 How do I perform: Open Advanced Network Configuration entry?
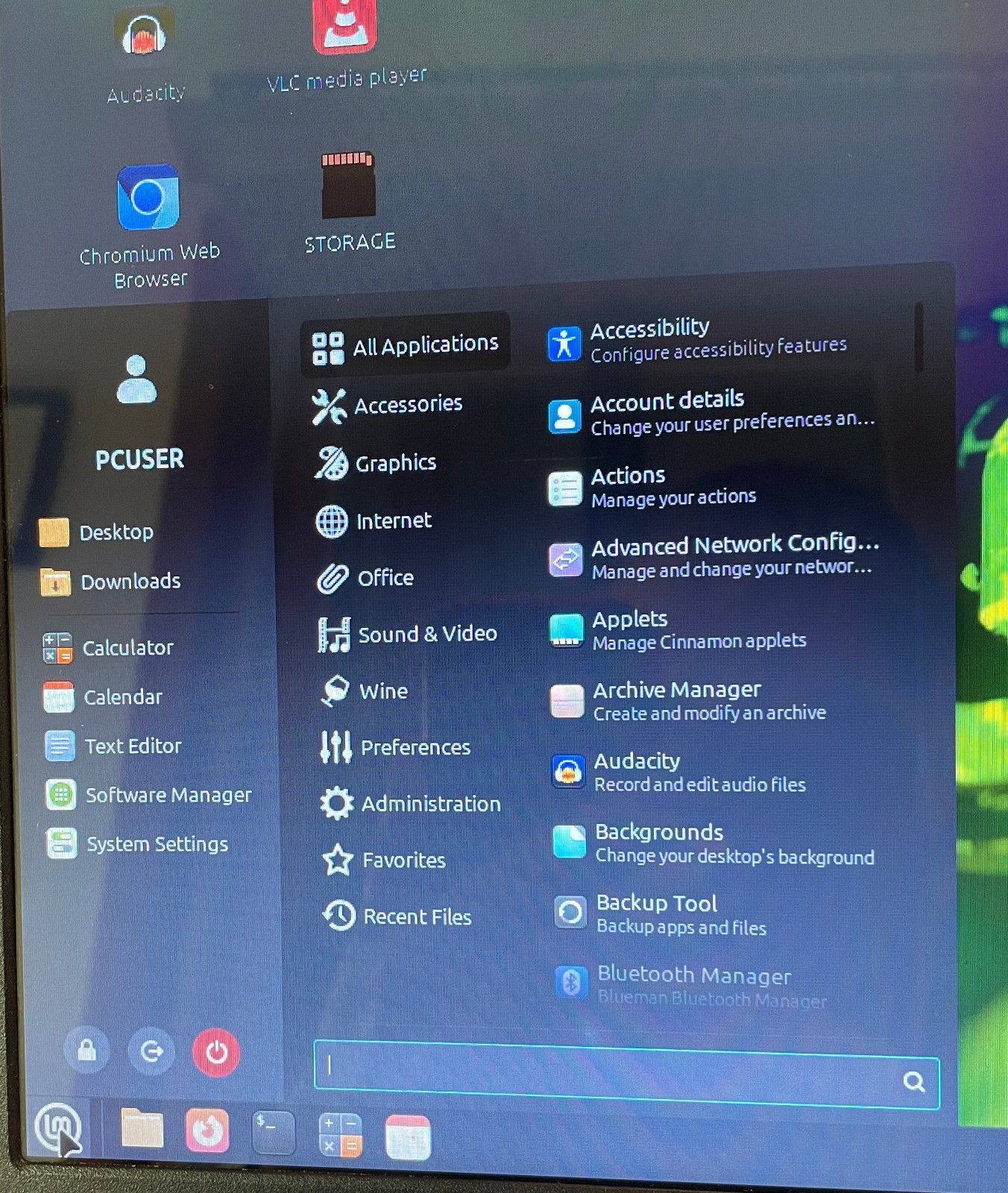tap(714, 557)
